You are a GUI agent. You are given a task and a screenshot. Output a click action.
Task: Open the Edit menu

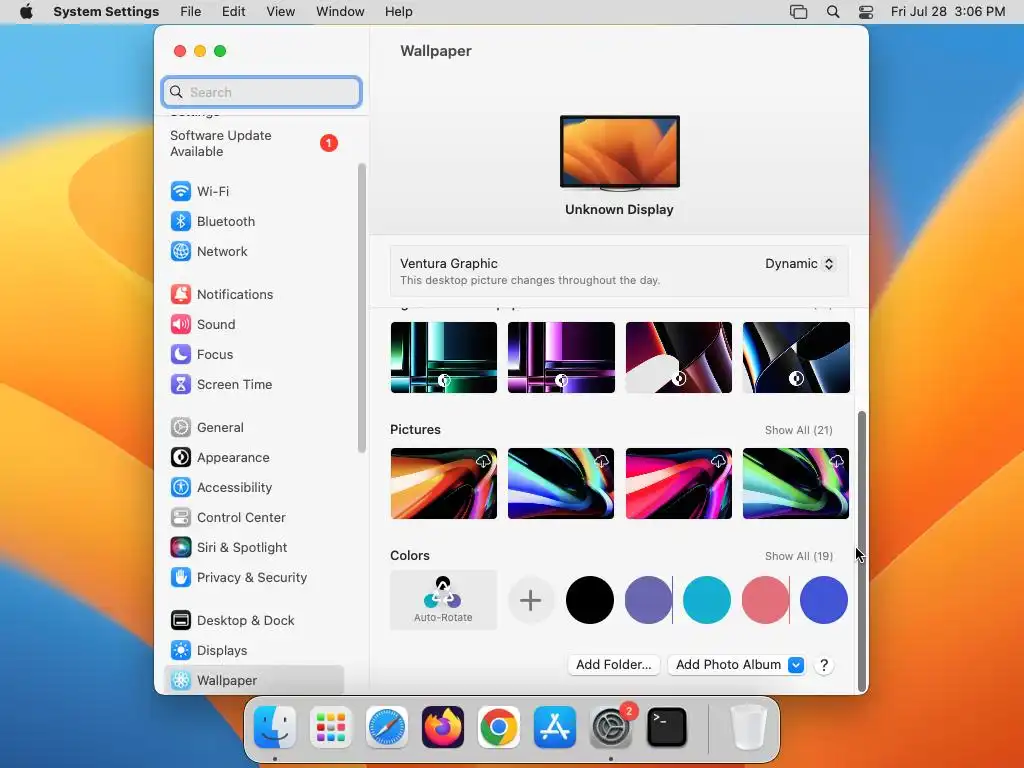[x=233, y=12]
